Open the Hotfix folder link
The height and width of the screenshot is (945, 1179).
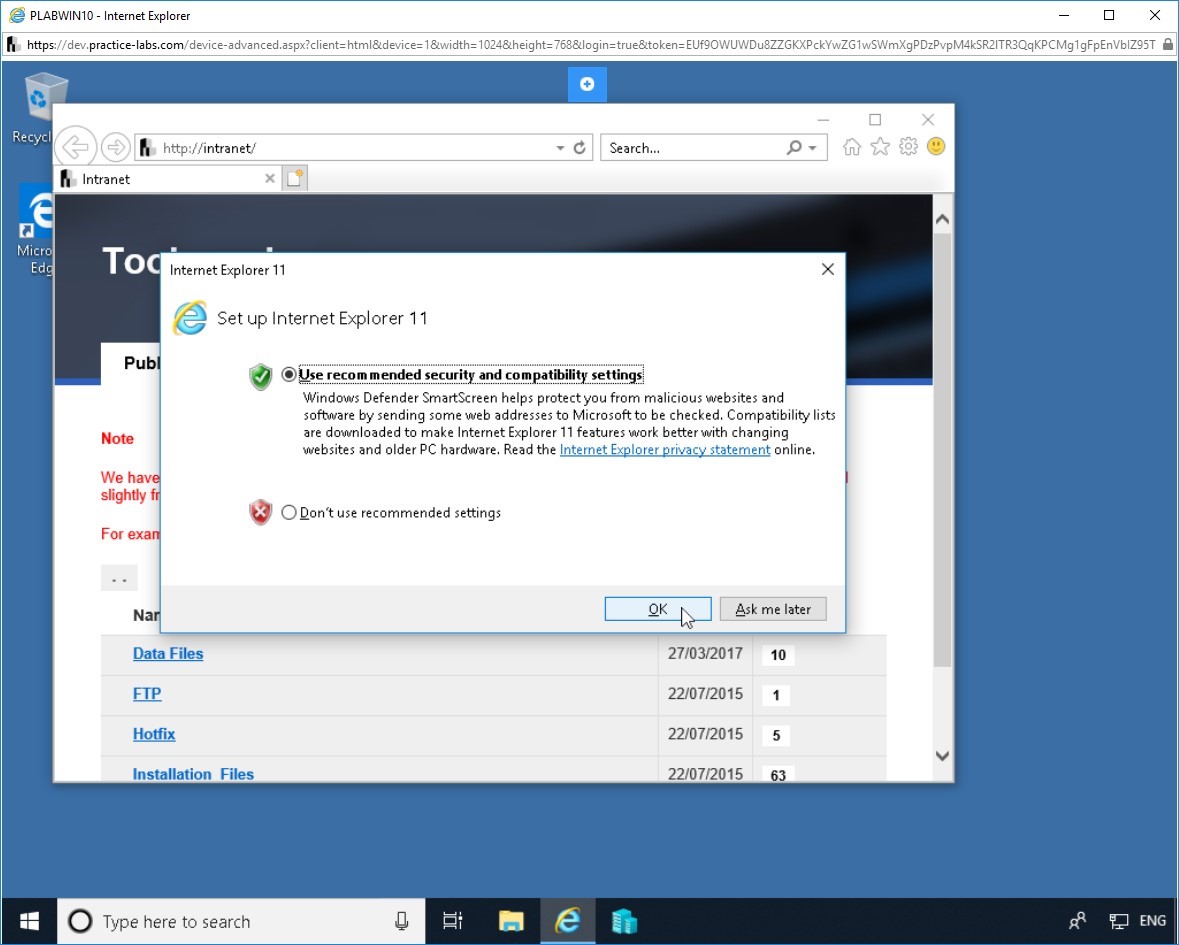point(153,734)
